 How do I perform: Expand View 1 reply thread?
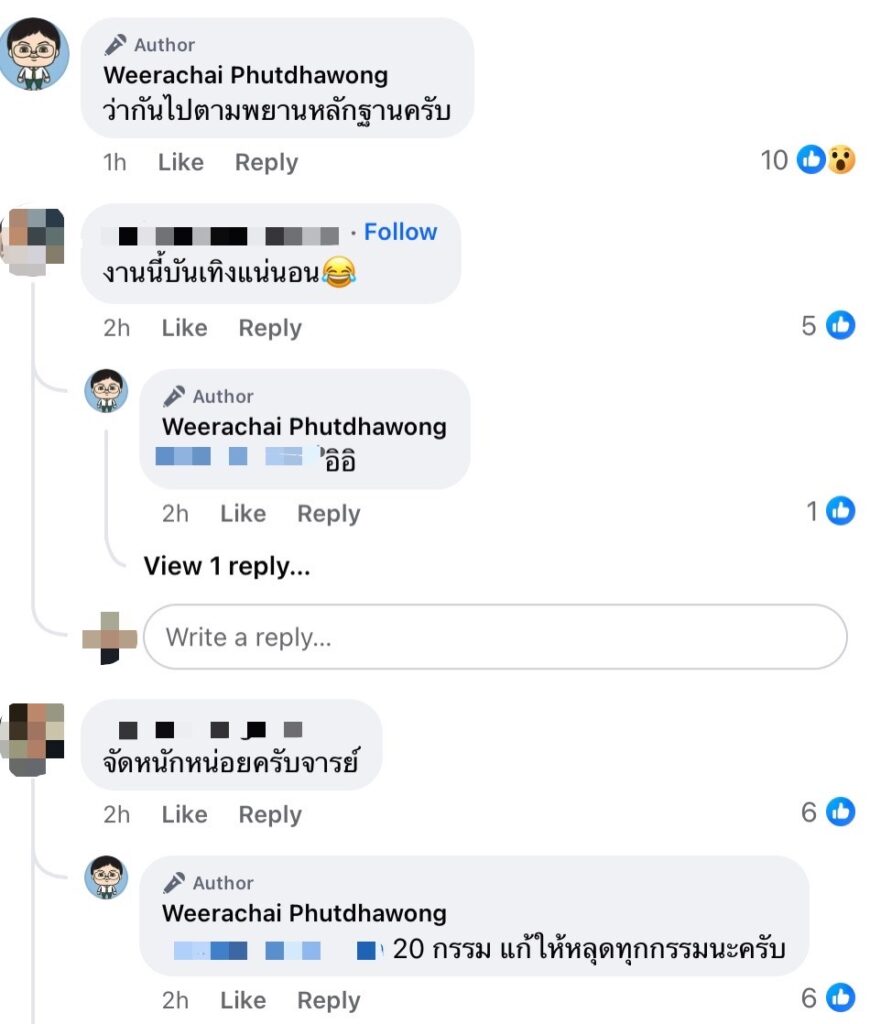(x=227, y=566)
